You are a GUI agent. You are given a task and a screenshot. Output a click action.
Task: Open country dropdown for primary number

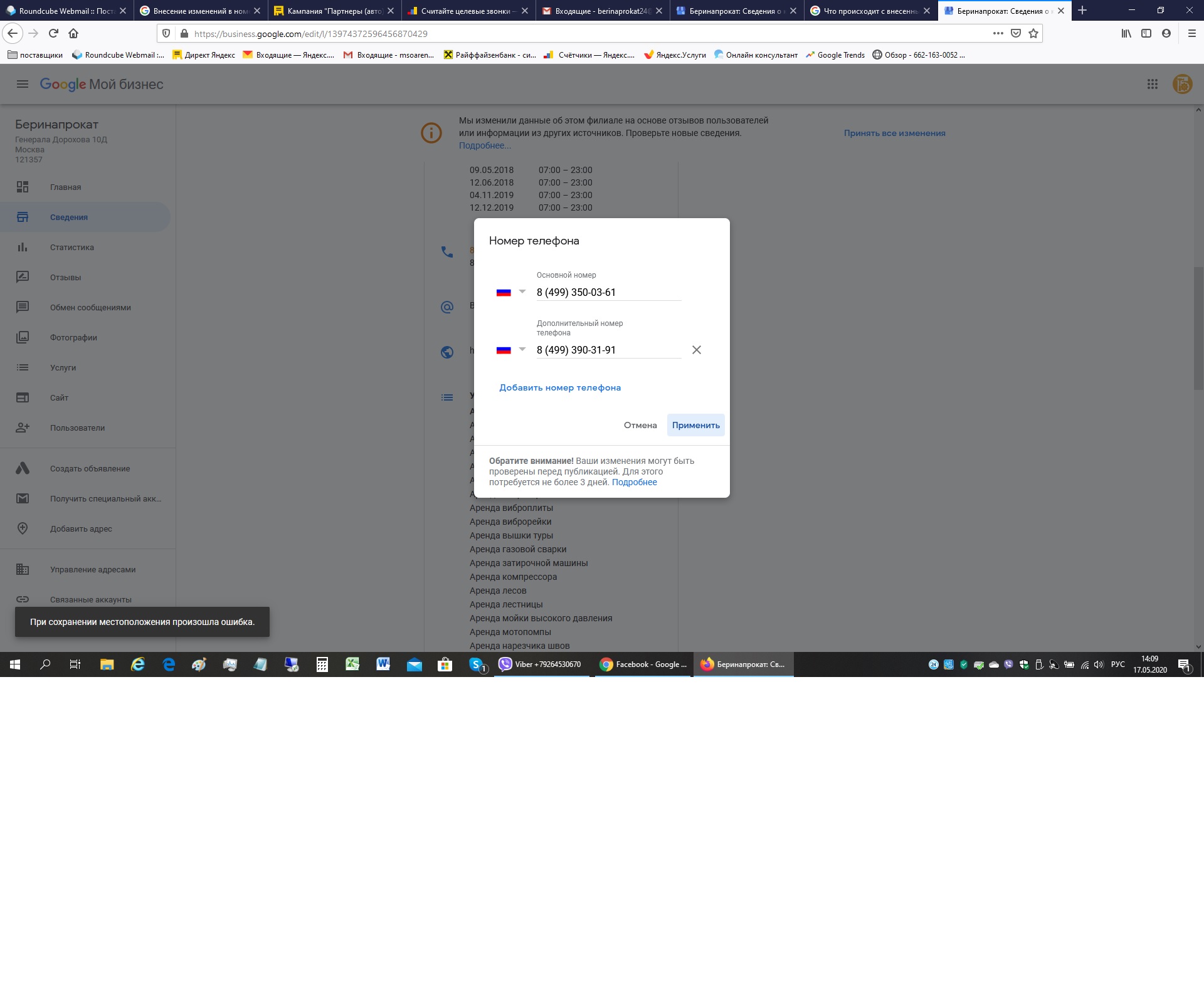[511, 292]
